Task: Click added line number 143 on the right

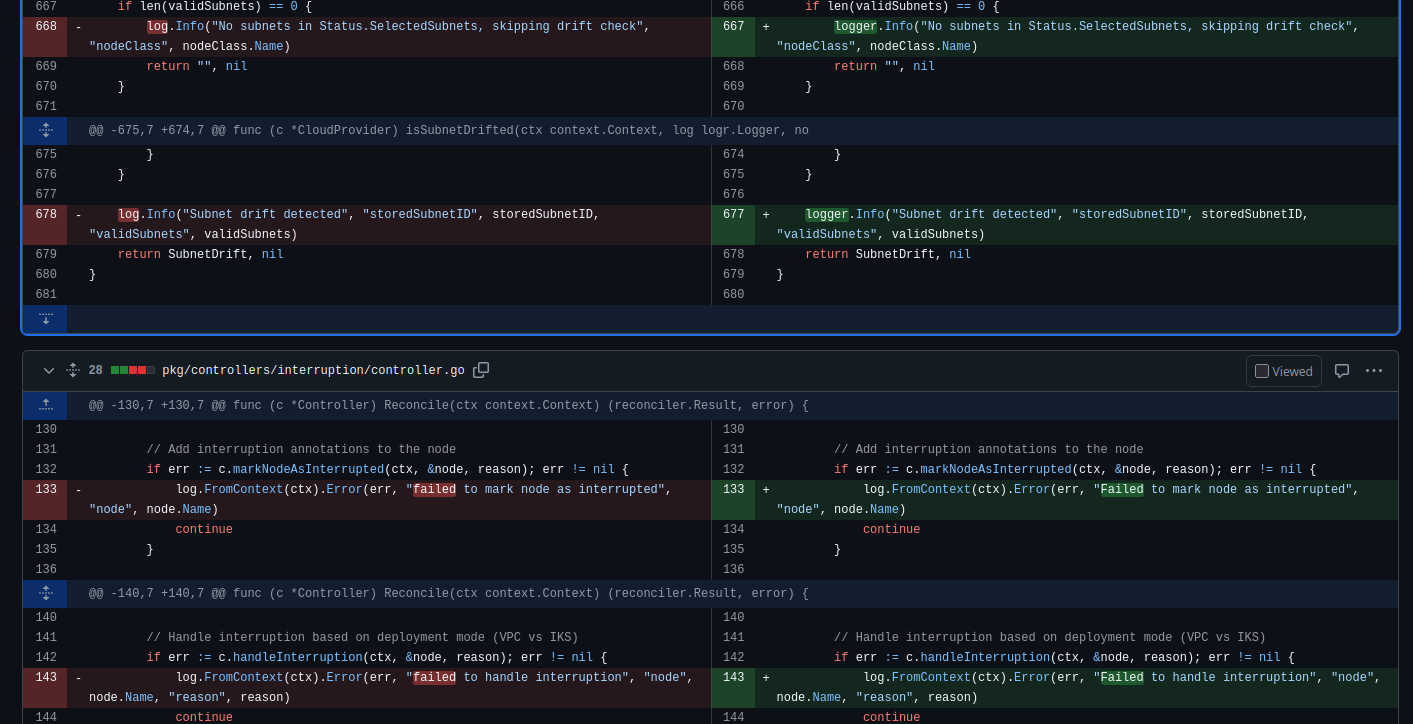Action: coord(733,678)
